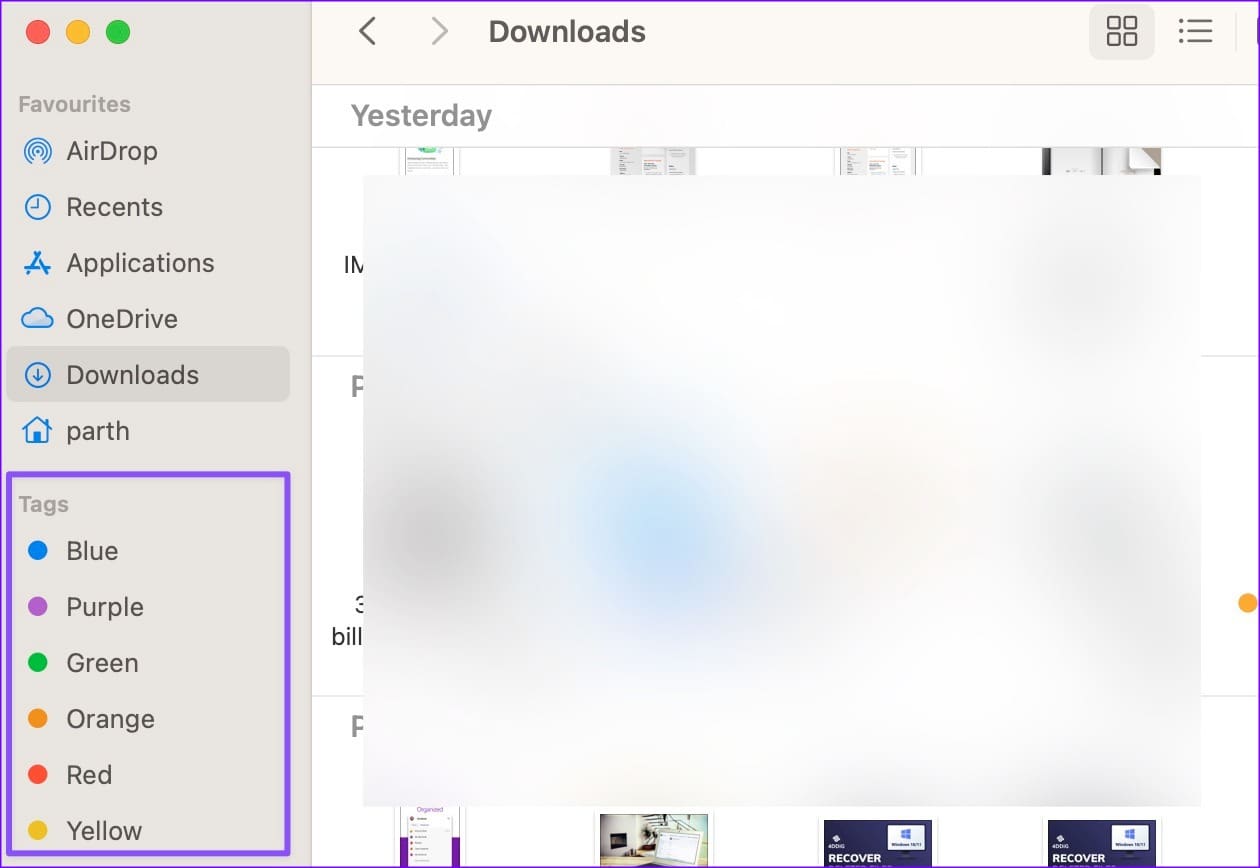Filter files by the Purple tag
The image size is (1260, 868).
pos(147,607)
